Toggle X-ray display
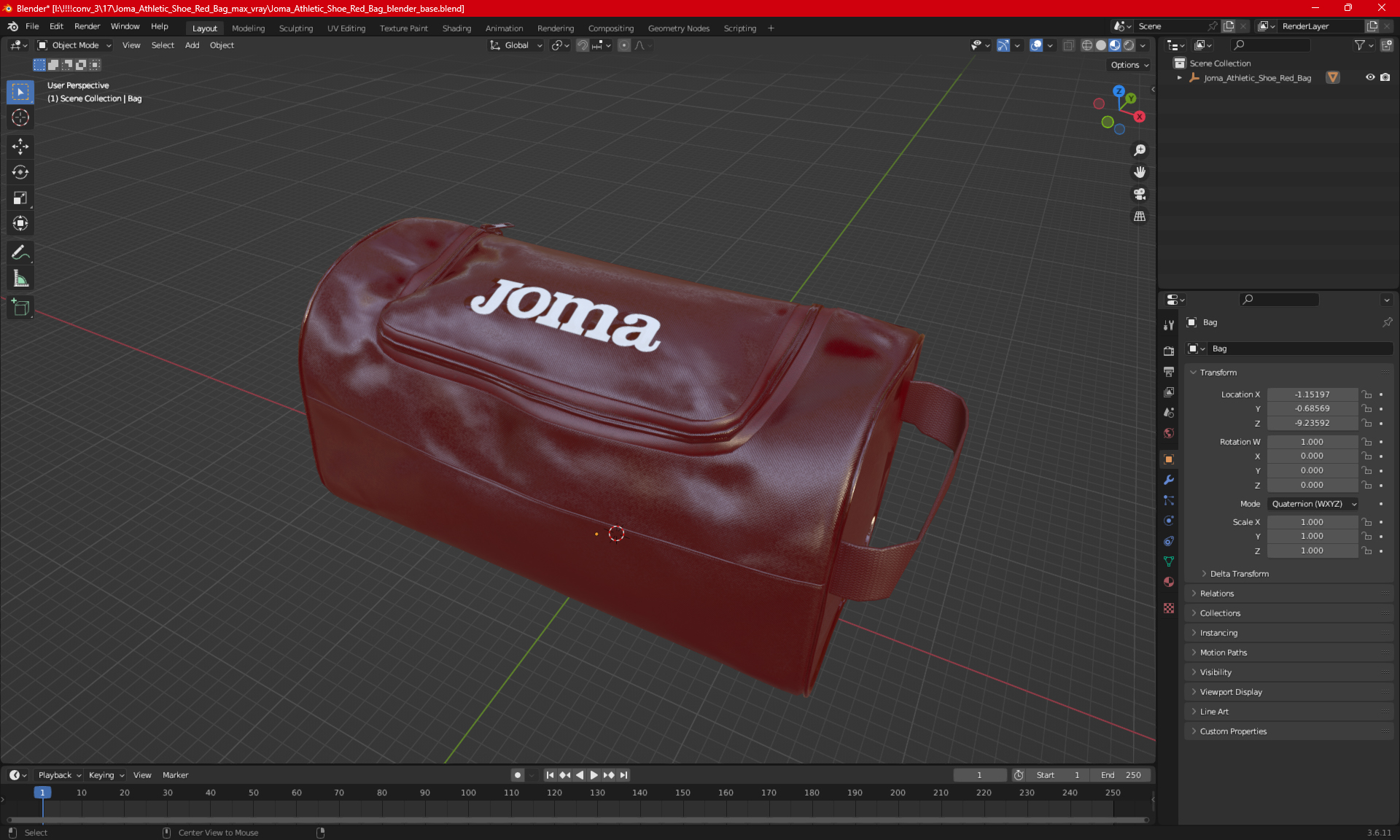This screenshot has width=1400, height=840. pyautogui.click(x=1068, y=45)
